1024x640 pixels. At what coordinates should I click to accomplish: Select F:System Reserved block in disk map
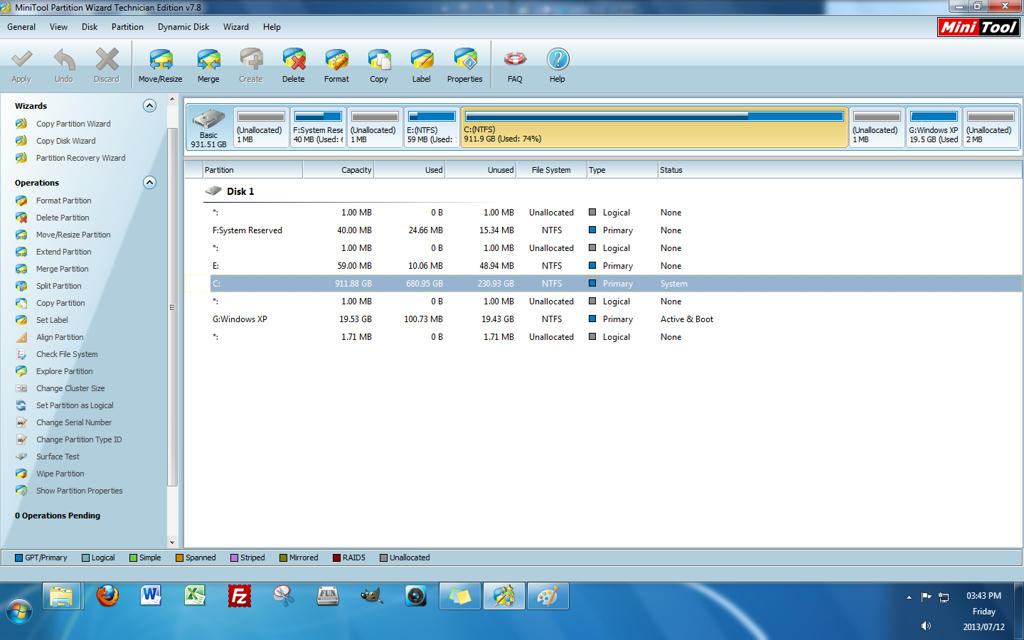pos(317,128)
